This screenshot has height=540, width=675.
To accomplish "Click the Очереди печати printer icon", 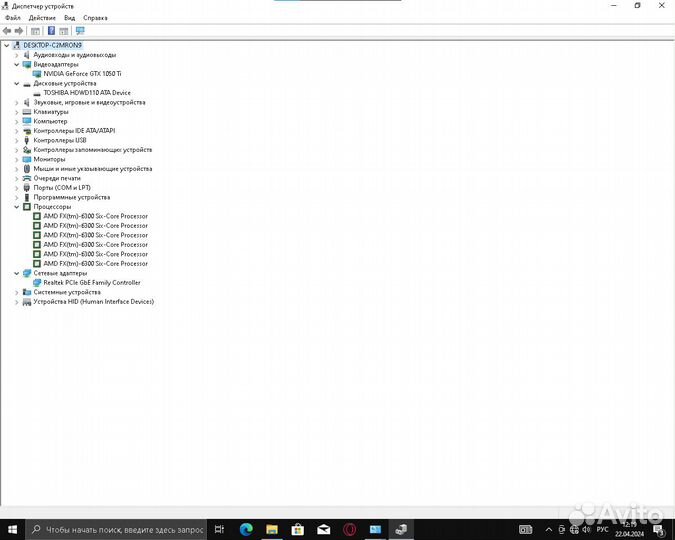I will [x=27, y=178].
